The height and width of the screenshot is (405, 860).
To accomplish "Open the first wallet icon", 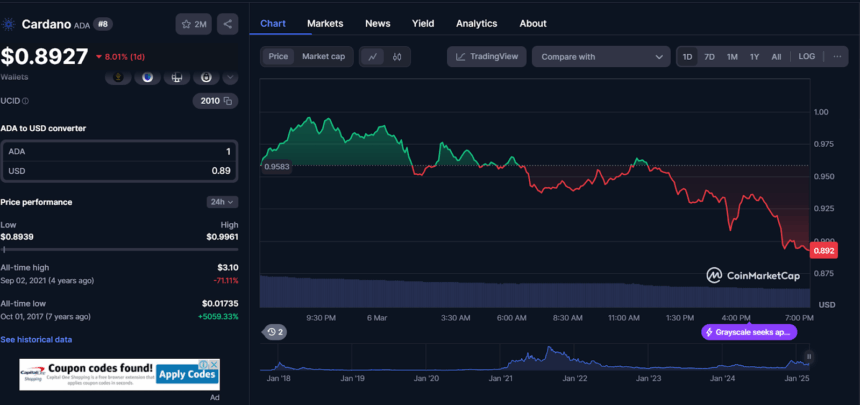I will (117, 78).
